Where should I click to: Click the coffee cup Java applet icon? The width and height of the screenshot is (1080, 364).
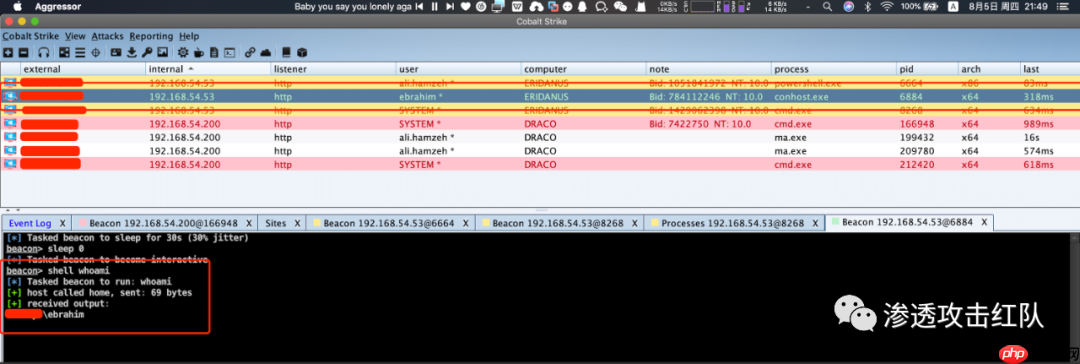[x=198, y=52]
